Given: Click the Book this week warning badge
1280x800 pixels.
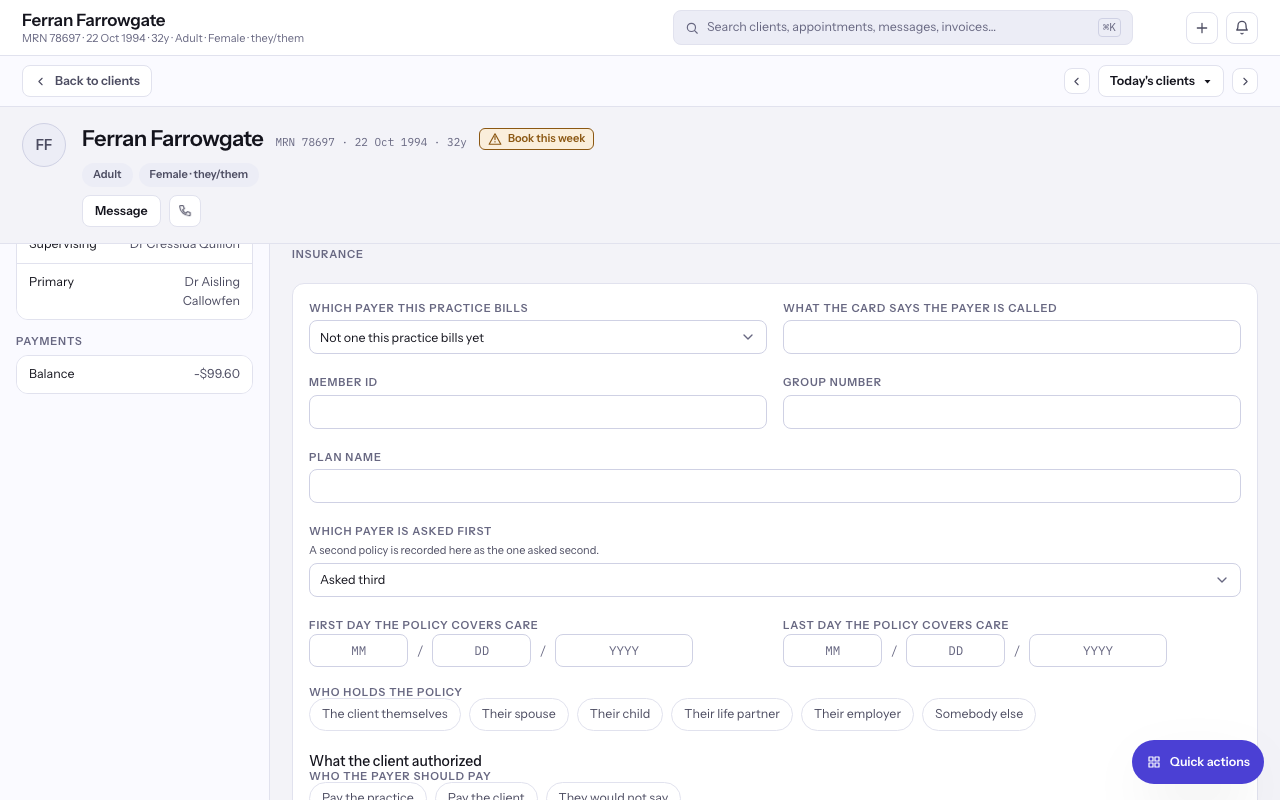Looking at the screenshot, I should tap(536, 139).
